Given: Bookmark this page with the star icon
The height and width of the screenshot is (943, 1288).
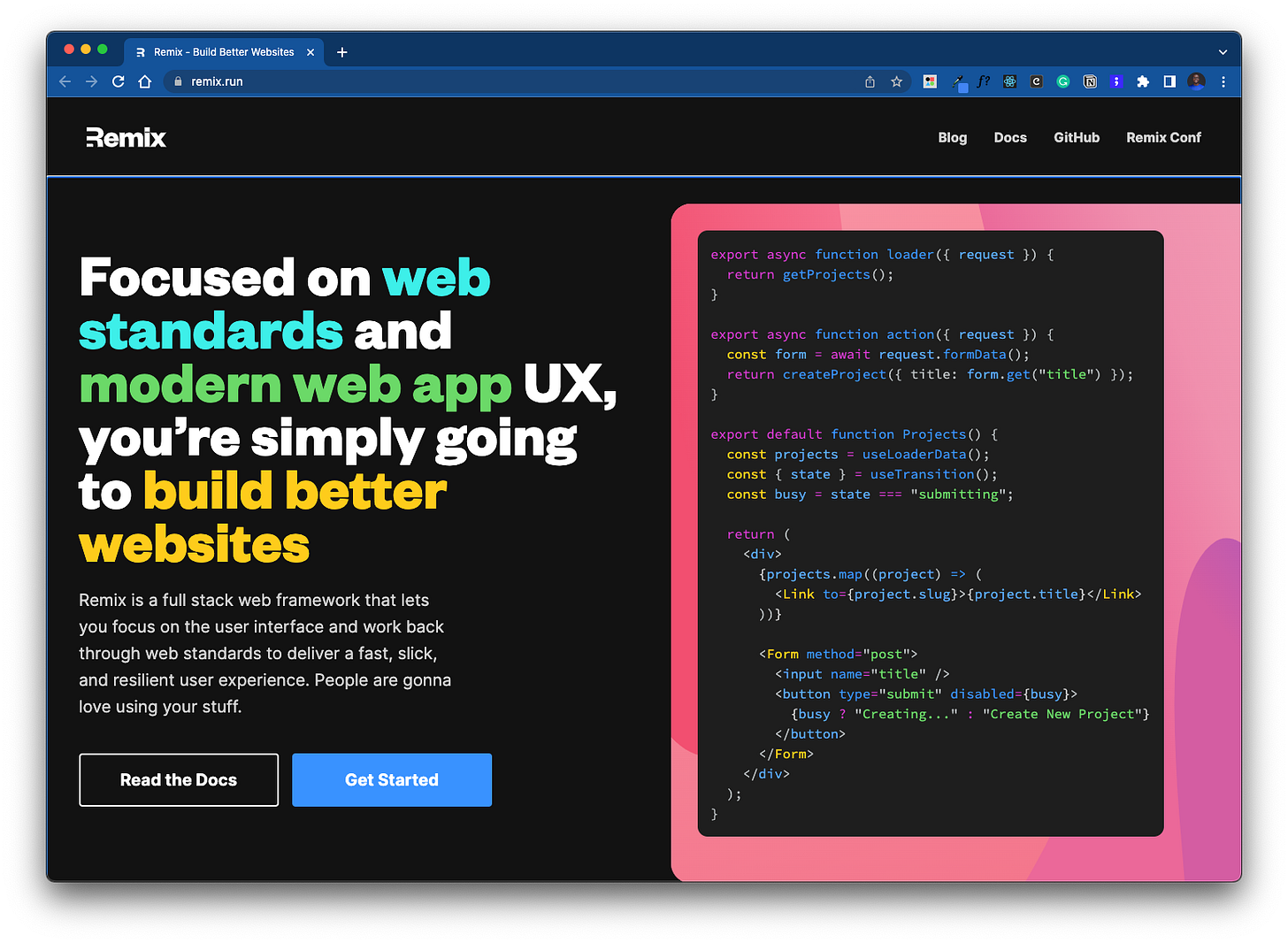Looking at the screenshot, I should coord(896,81).
